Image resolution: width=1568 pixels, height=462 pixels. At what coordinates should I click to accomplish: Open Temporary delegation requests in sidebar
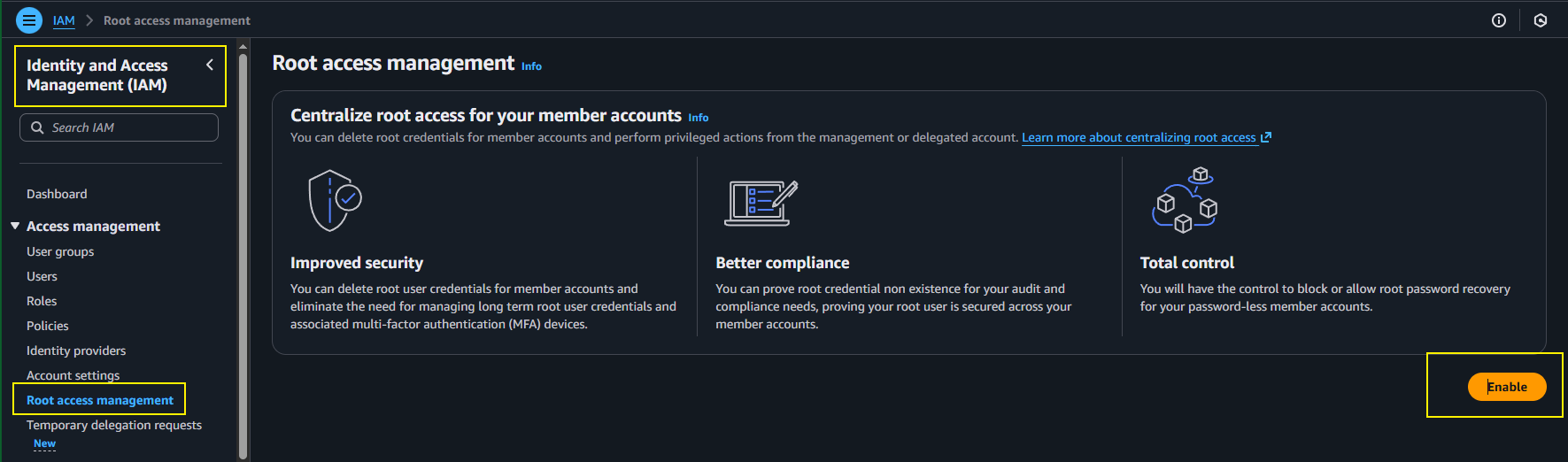[114, 425]
